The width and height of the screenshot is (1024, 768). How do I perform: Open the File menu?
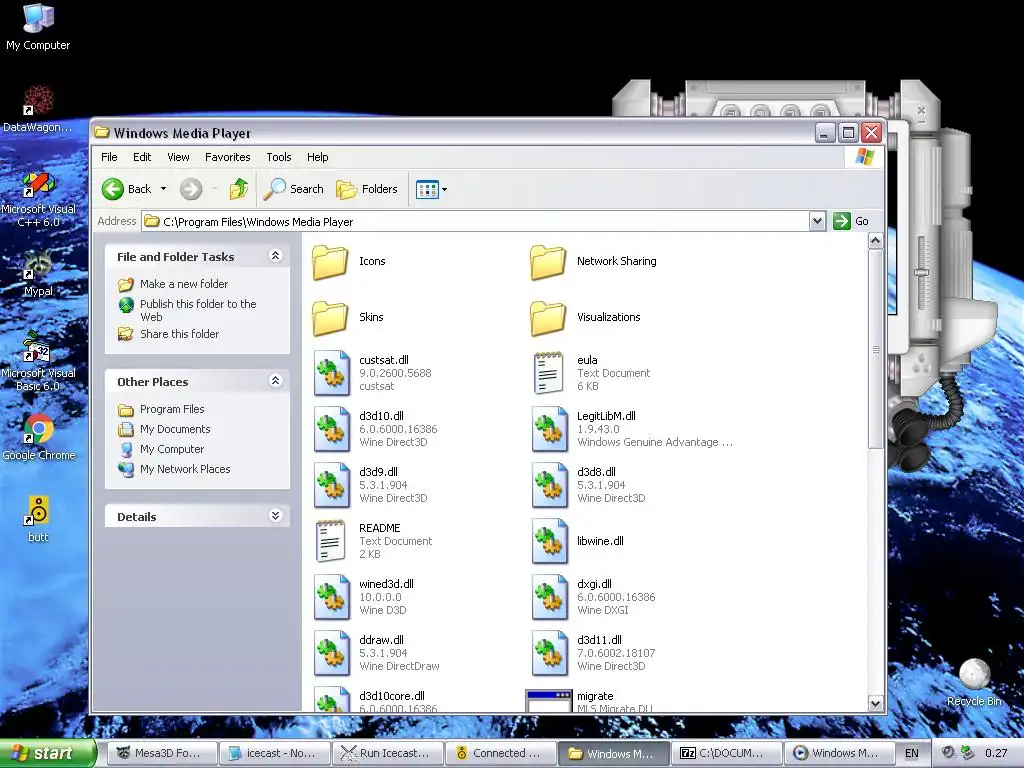click(x=109, y=157)
